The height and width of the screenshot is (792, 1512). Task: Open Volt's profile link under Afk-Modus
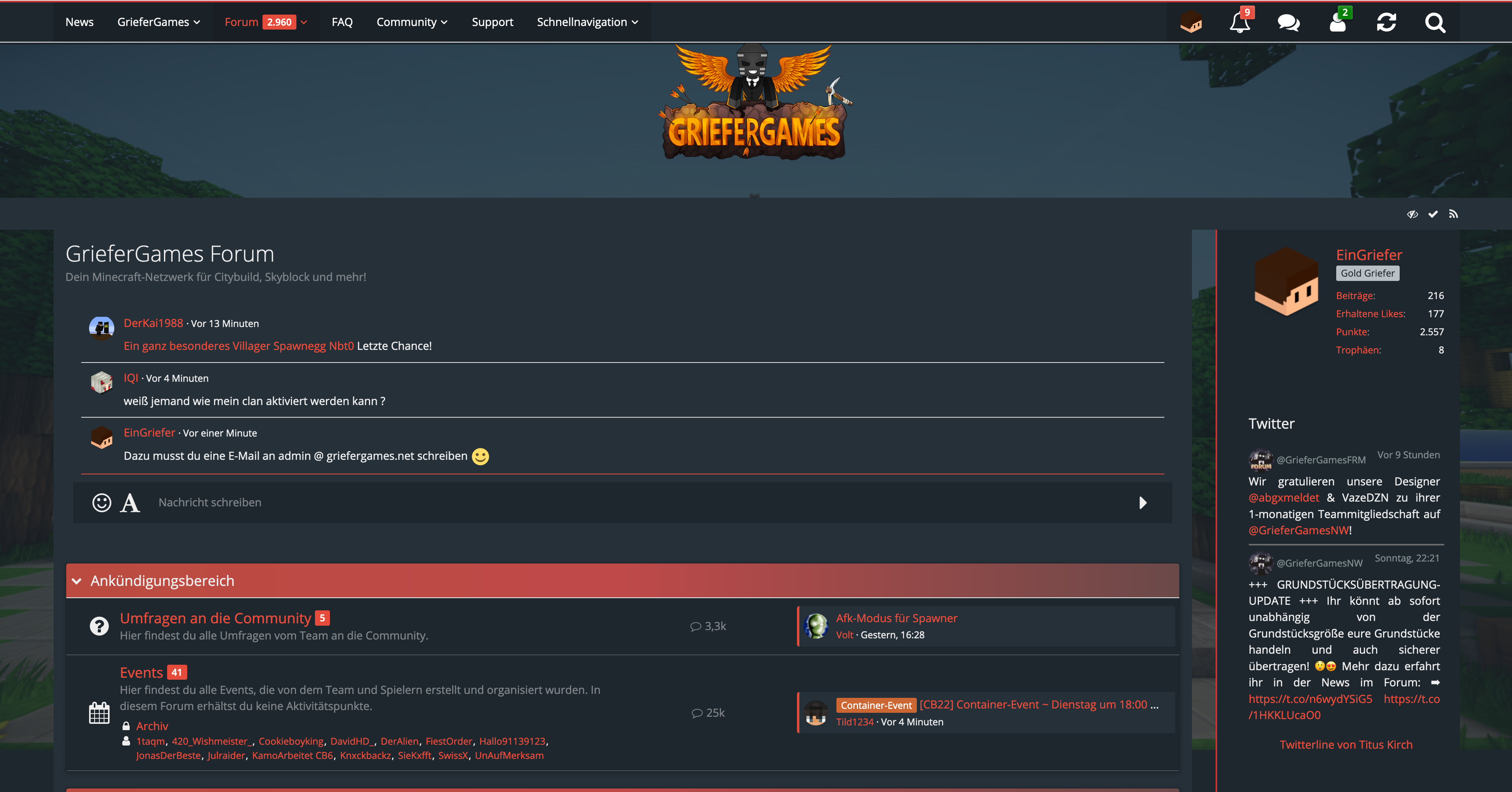(x=845, y=635)
